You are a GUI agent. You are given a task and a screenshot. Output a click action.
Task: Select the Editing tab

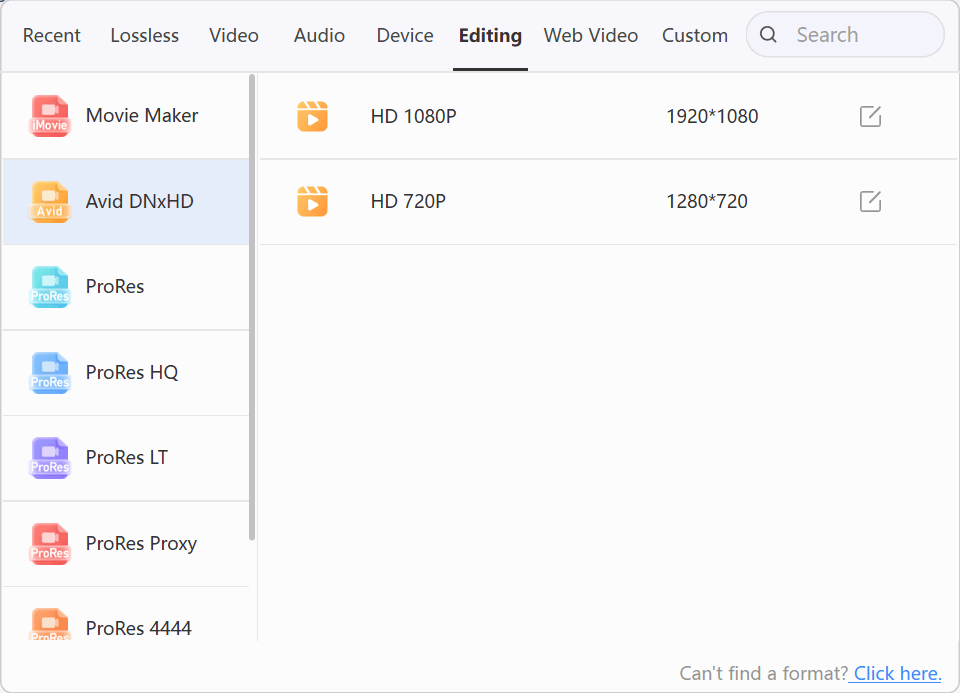[x=490, y=36]
